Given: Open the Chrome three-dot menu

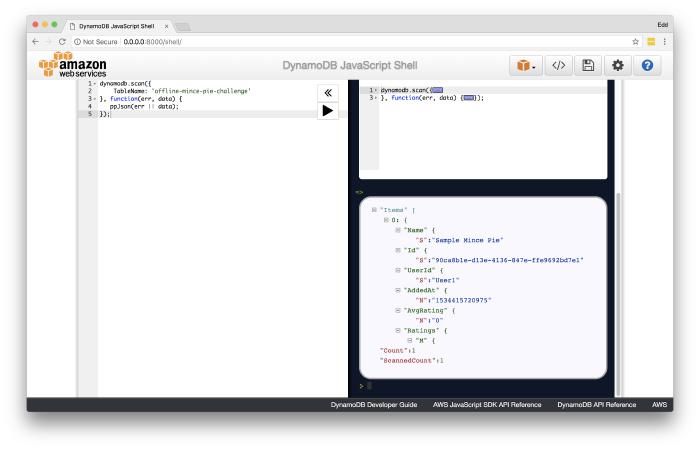Looking at the screenshot, I should [x=665, y=42].
